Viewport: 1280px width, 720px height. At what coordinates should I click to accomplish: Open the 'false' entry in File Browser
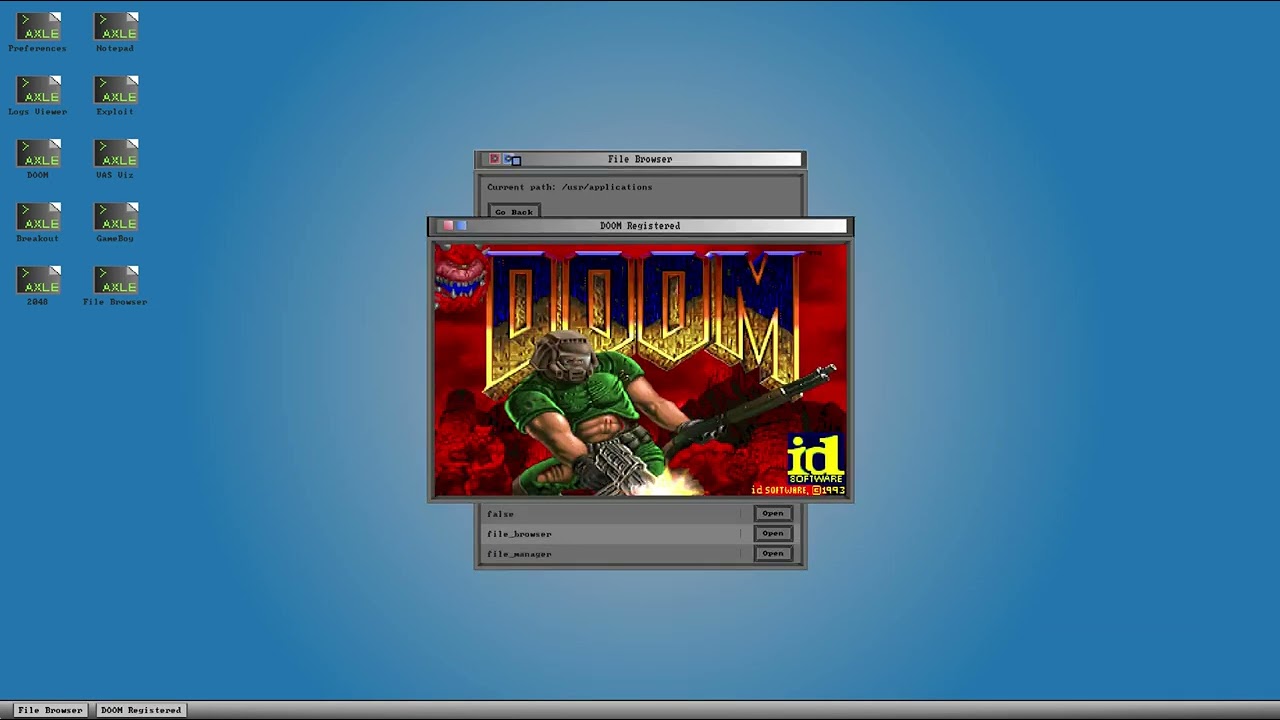(772, 513)
